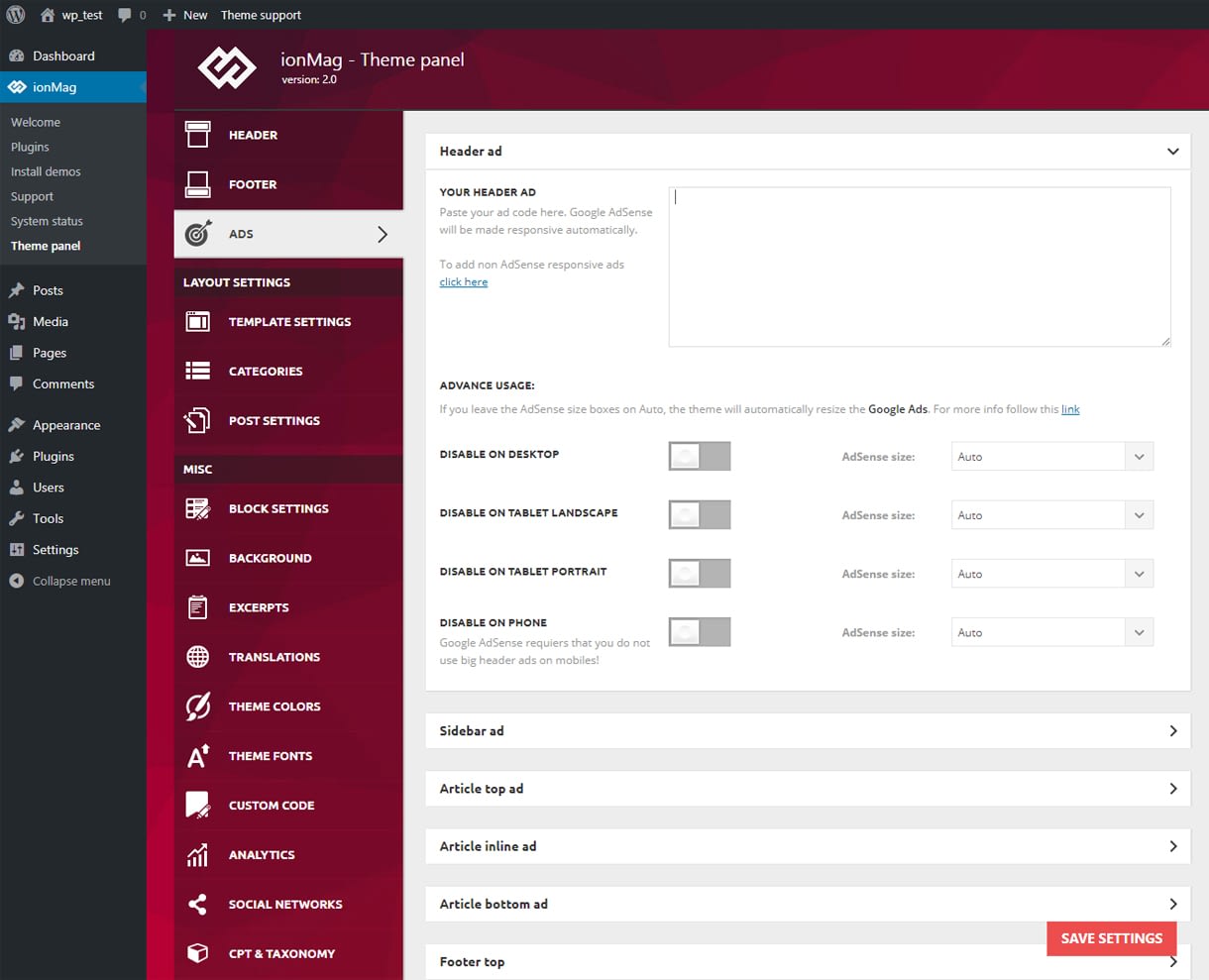Click the Ads target icon
The height and width of the screenshot is (980, 1209).
(198, 234)
